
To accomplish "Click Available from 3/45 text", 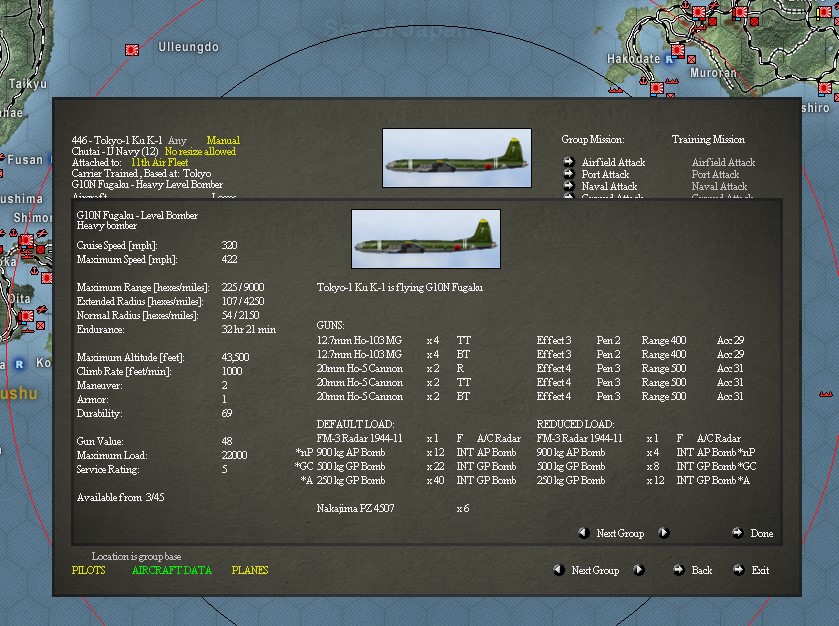I will (120, 498).
